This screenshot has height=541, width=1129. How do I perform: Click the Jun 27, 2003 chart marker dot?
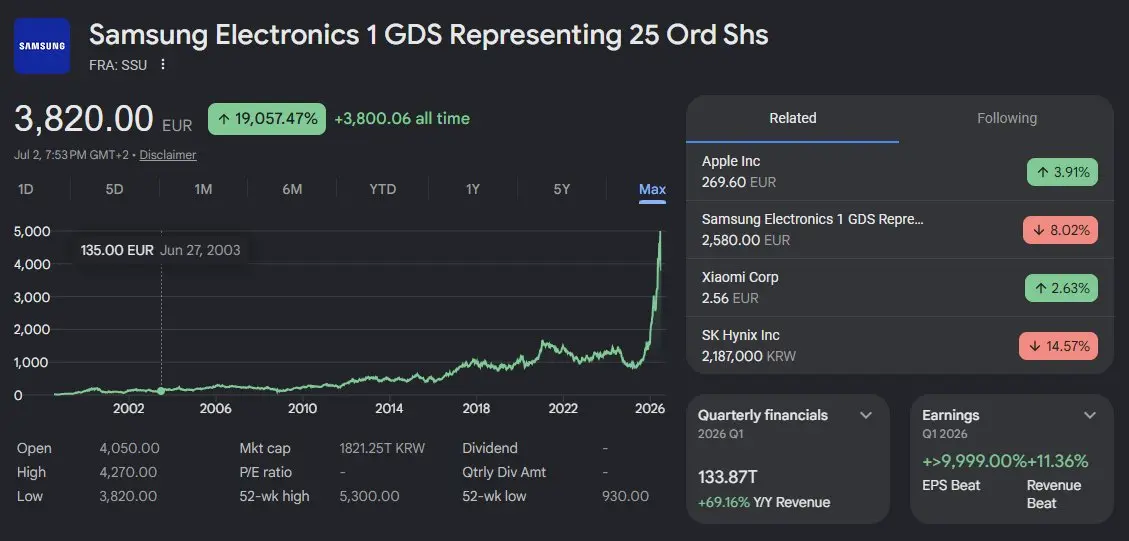click(x=161, y=391)
